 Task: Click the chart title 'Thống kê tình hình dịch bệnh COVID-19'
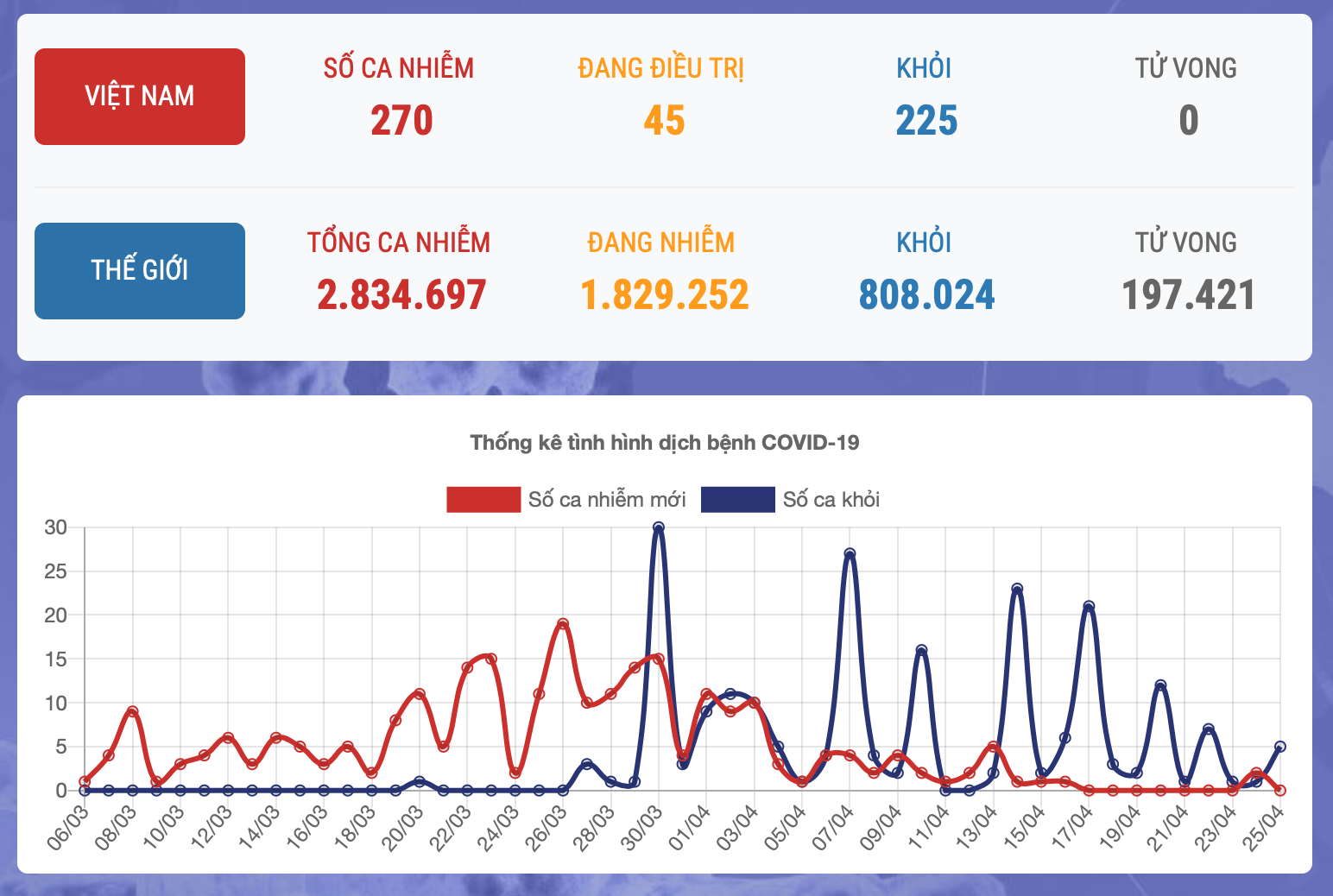(664, 443)
